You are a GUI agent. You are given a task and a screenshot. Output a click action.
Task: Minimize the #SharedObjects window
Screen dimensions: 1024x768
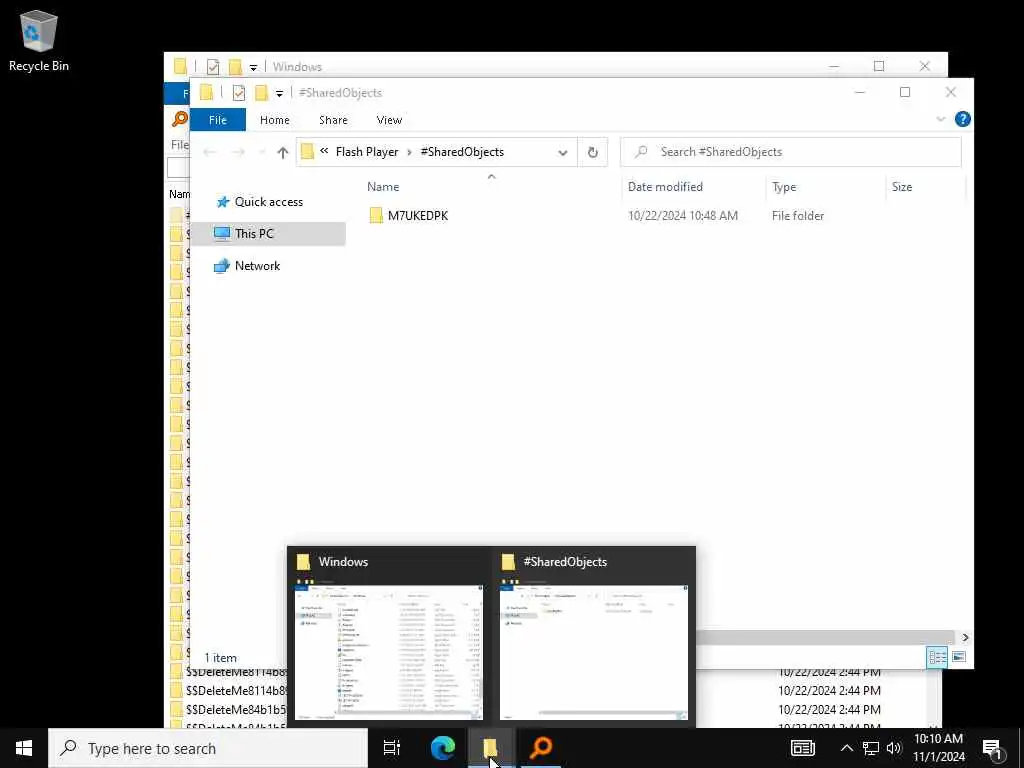860,93
